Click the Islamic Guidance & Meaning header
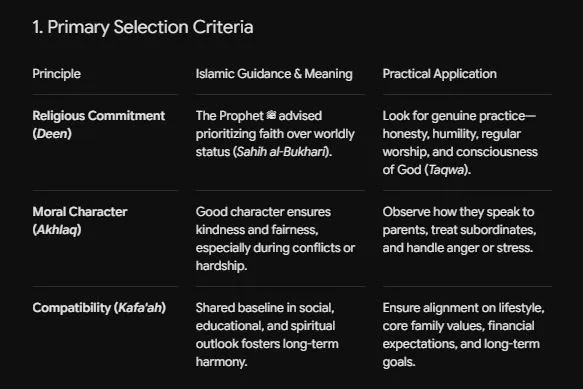 [274, 74]
